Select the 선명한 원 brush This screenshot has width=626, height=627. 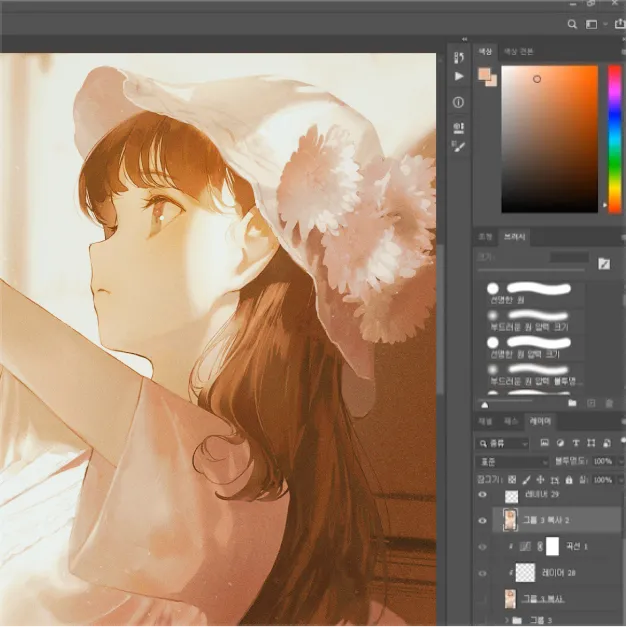(x=533, y=293)
